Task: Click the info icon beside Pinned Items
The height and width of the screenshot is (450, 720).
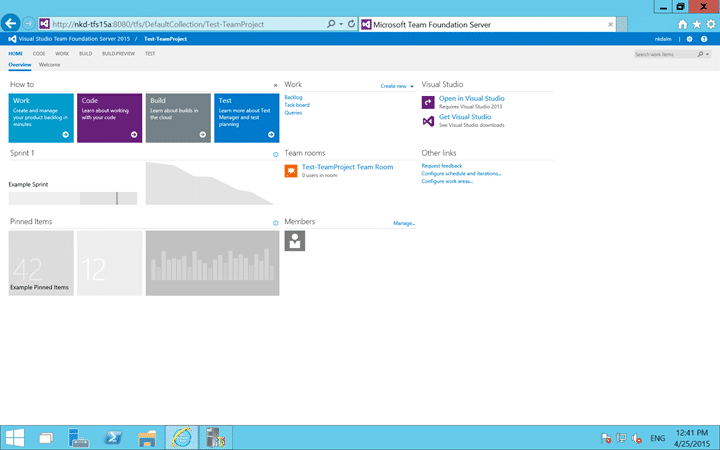Action: [x=276, y=223]
